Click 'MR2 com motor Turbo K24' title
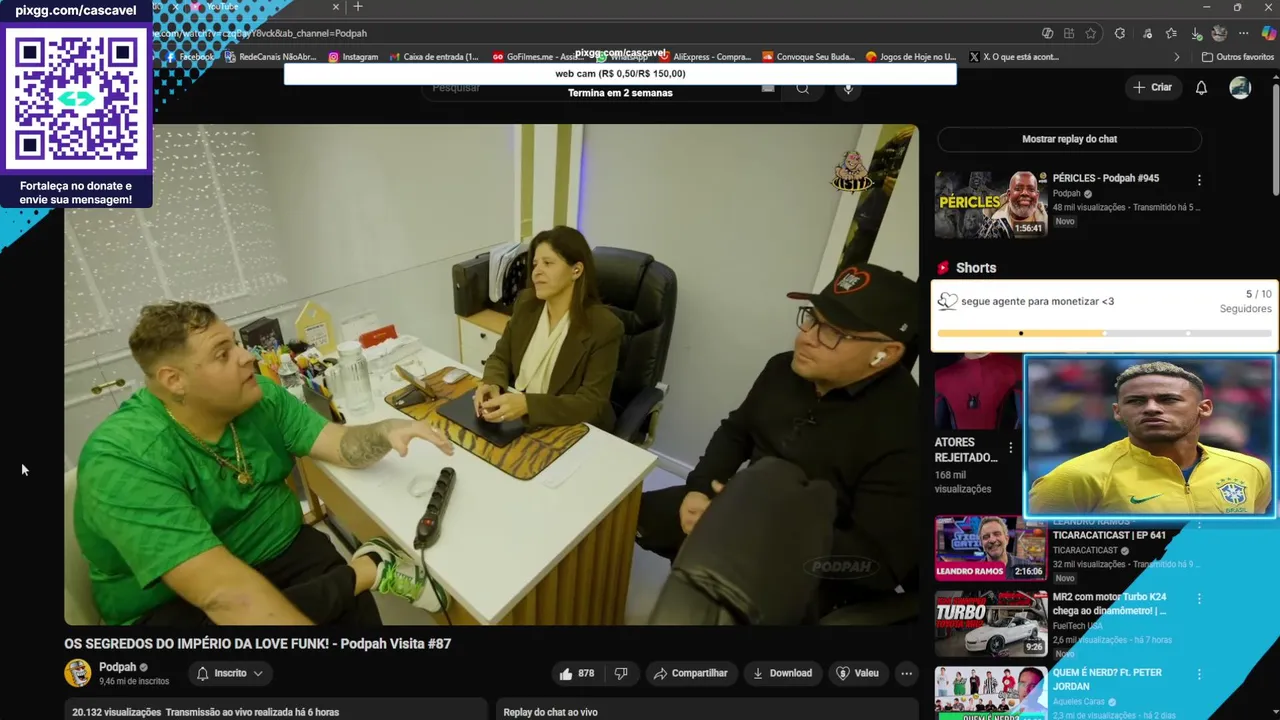1280x720 pixels. tap(1109, 604)
